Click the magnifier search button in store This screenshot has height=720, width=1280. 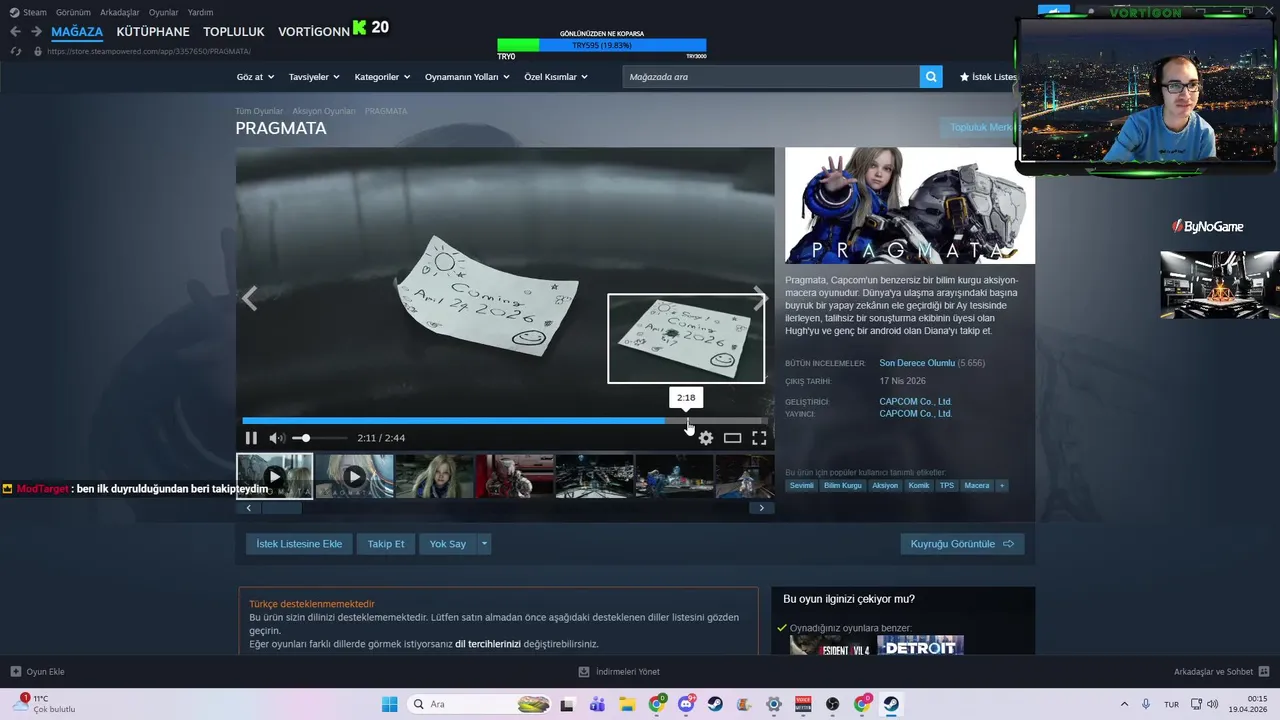tap(931, 77)
